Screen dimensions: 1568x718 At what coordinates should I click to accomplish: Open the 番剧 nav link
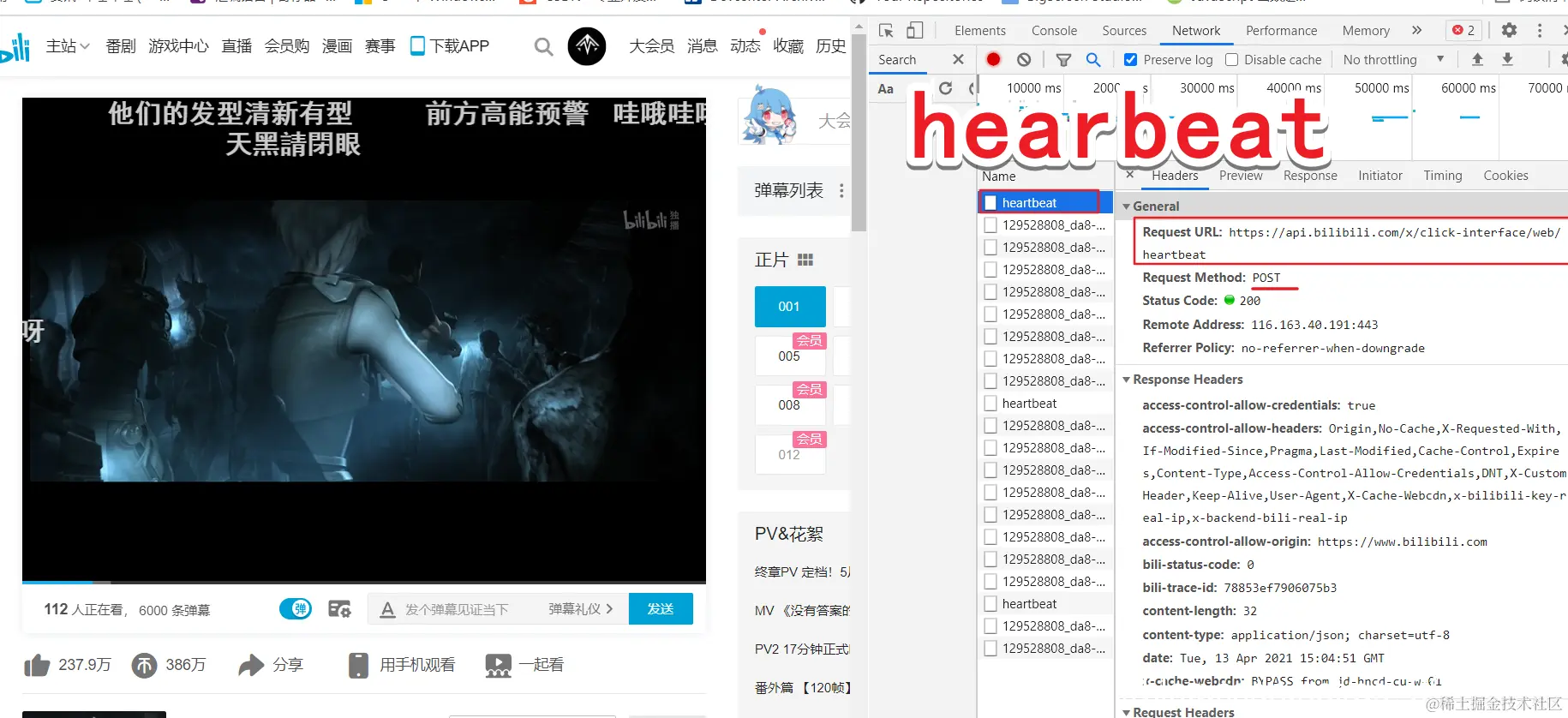(x=121, y=46)
